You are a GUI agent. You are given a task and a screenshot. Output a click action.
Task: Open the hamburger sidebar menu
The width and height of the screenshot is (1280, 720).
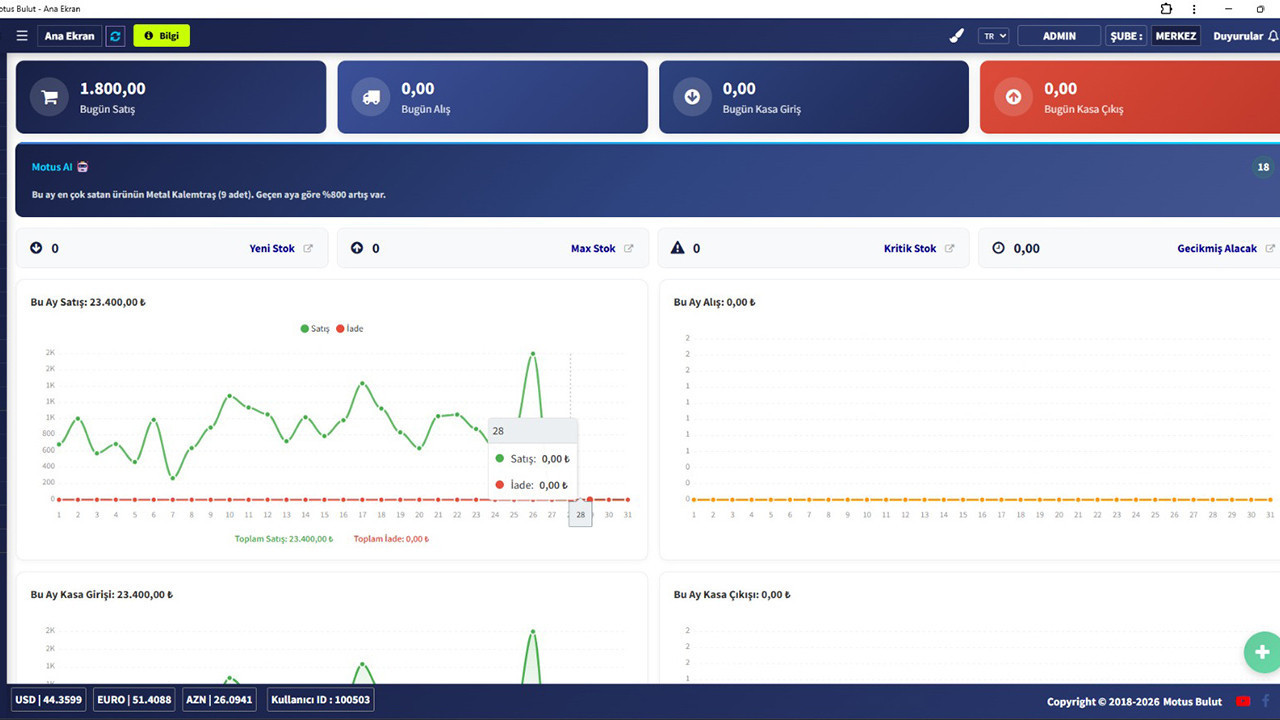22,36
